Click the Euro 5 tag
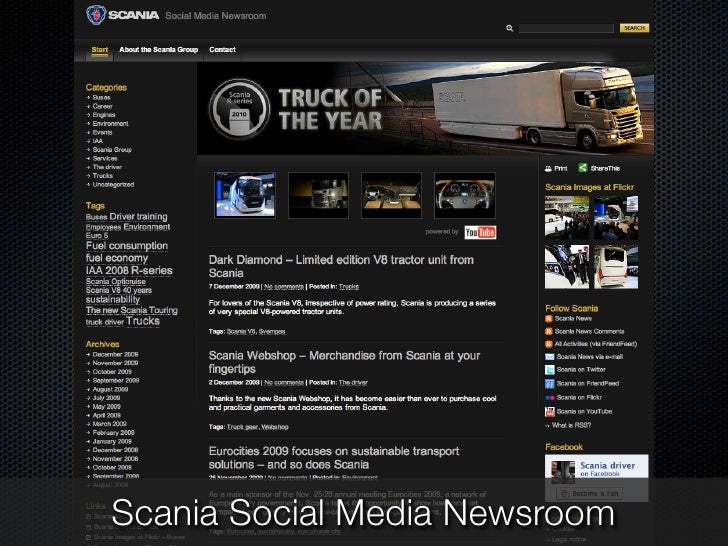 point(97,236)
